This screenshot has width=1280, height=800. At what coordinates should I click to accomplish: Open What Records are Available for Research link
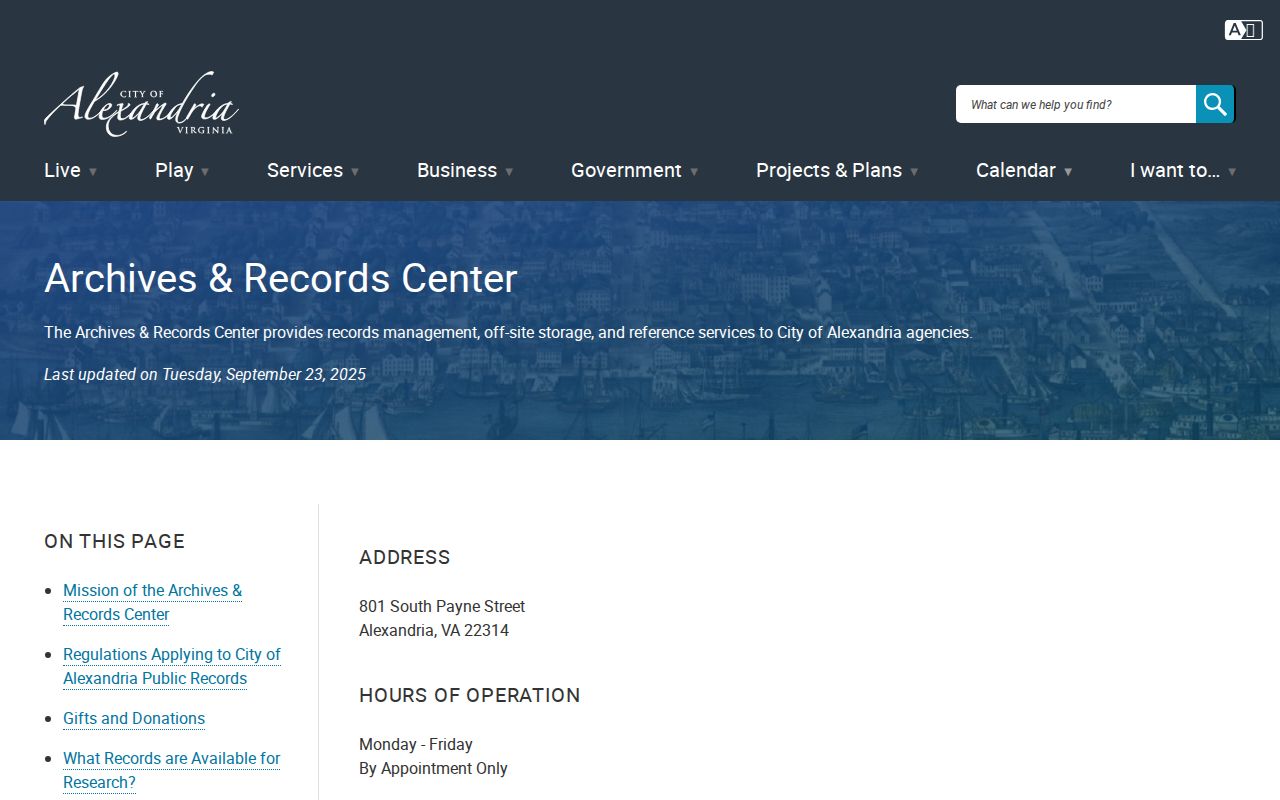tap(172, 770)
